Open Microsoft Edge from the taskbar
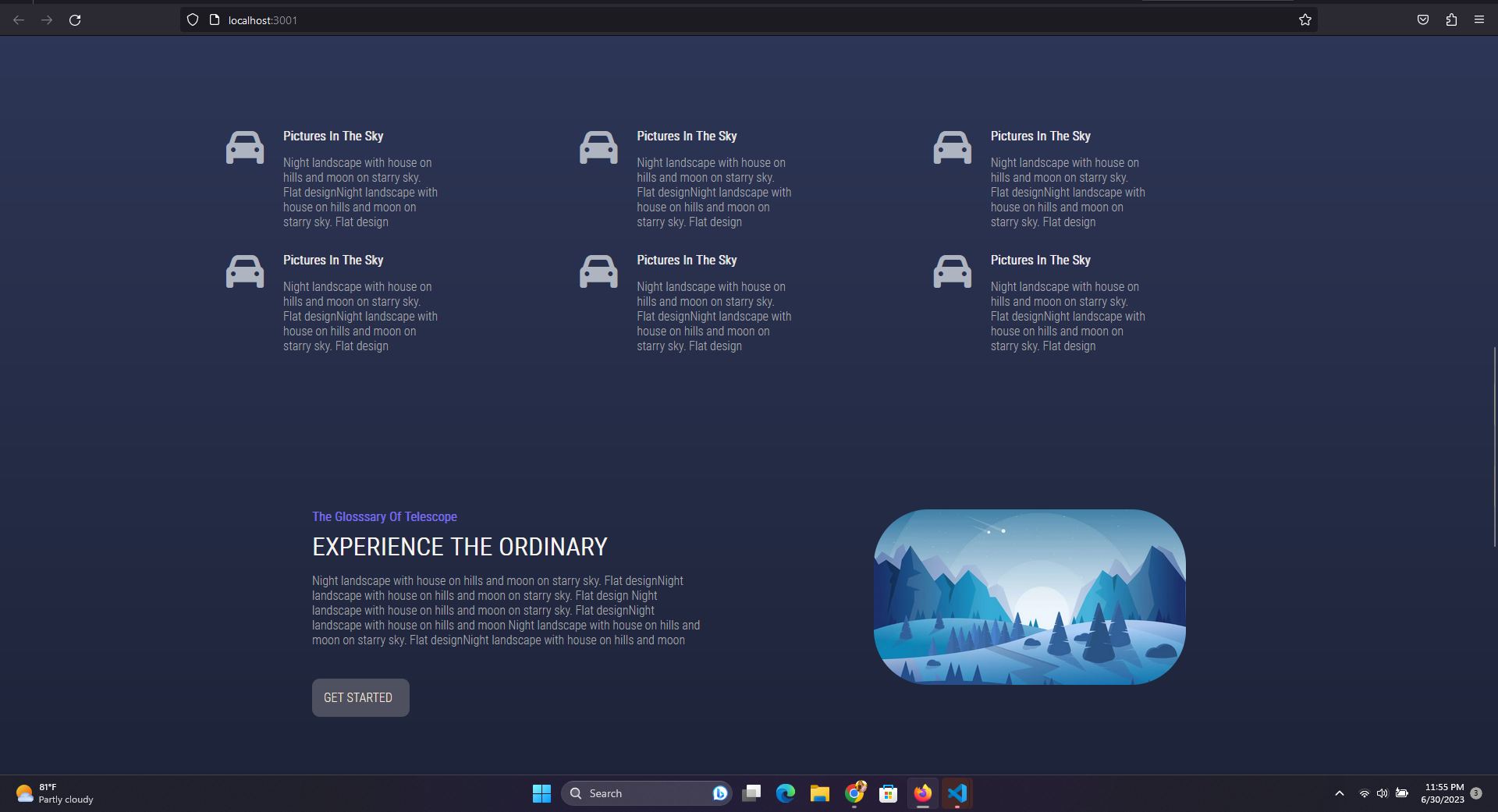The image size is (1498, 812). click(786, 793)
